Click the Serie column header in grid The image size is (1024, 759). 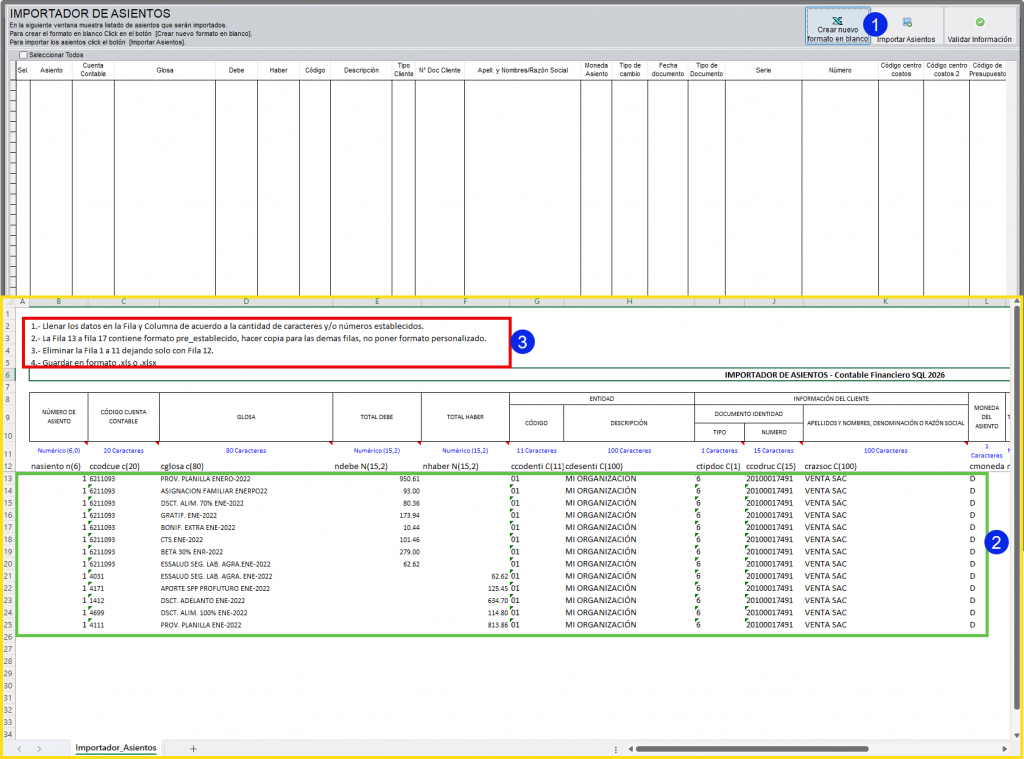(x=763, y=71)
